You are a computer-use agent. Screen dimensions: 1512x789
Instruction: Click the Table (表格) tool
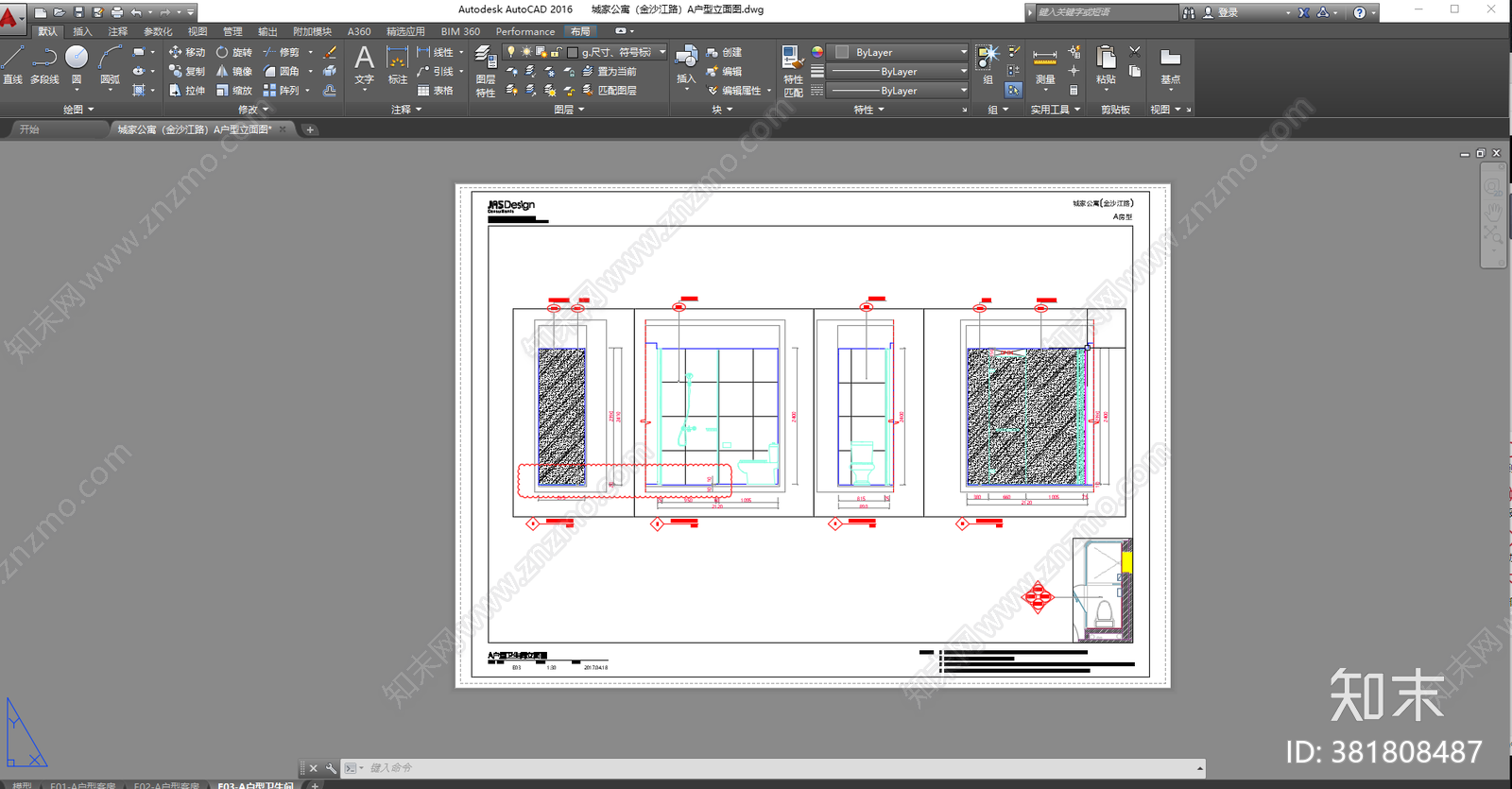436,90
